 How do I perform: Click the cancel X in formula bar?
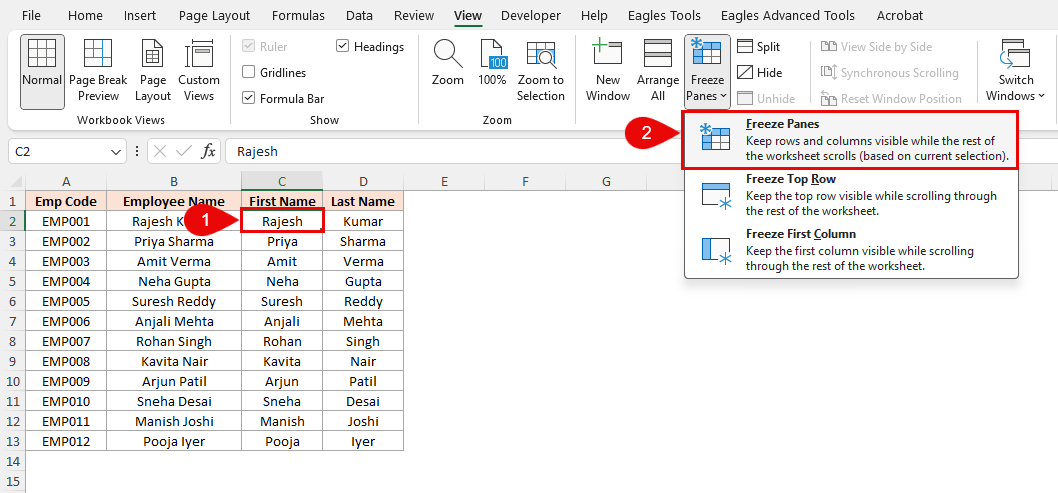pos(160,151)
